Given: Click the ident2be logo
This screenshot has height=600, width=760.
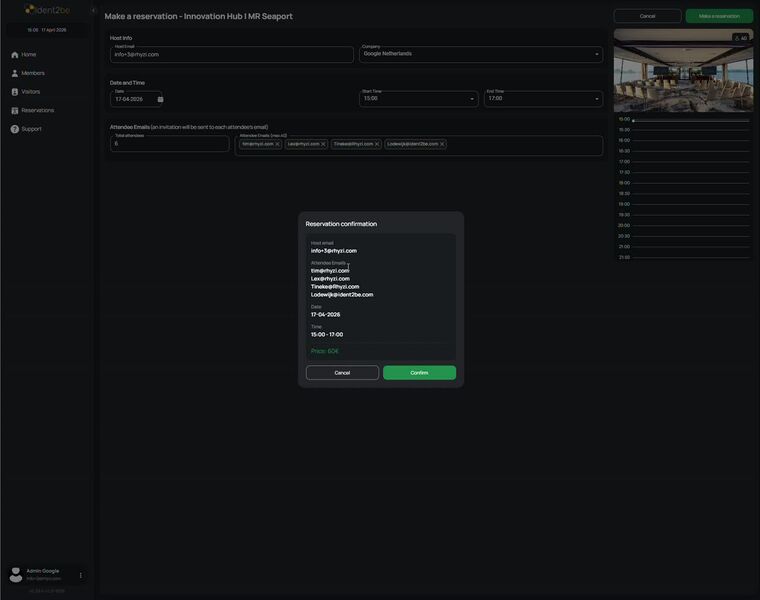Looking at the screenshot, I should [x=47, y=10].
